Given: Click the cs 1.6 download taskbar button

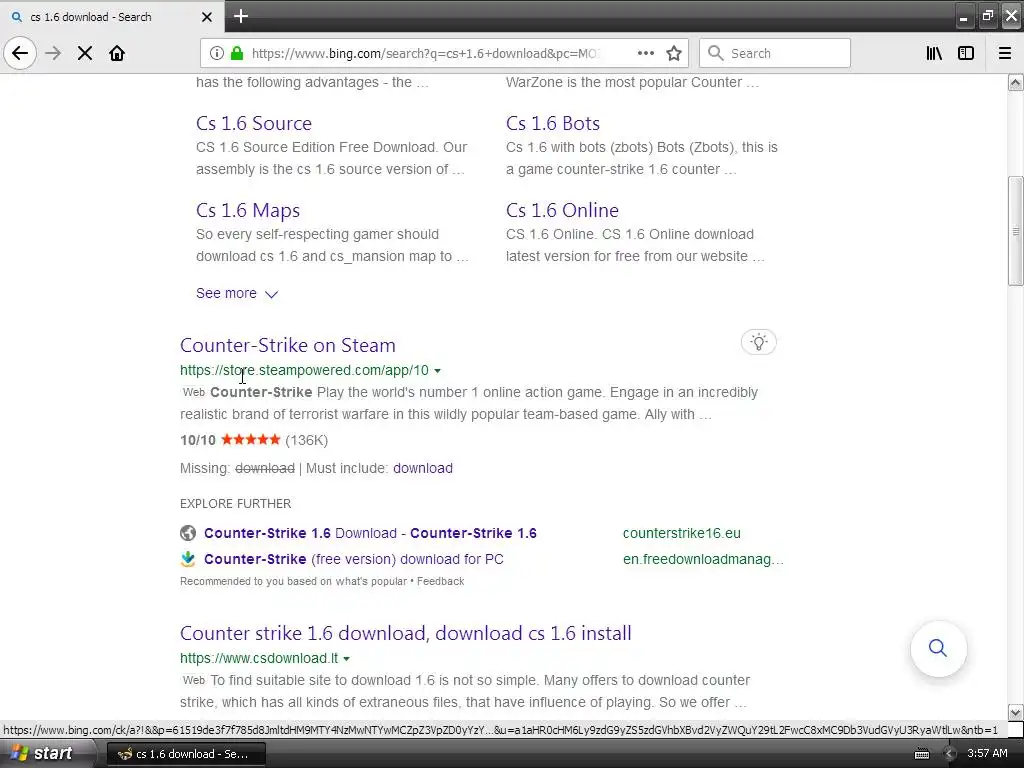Looking at the screenshot, I should coord(186,754).
